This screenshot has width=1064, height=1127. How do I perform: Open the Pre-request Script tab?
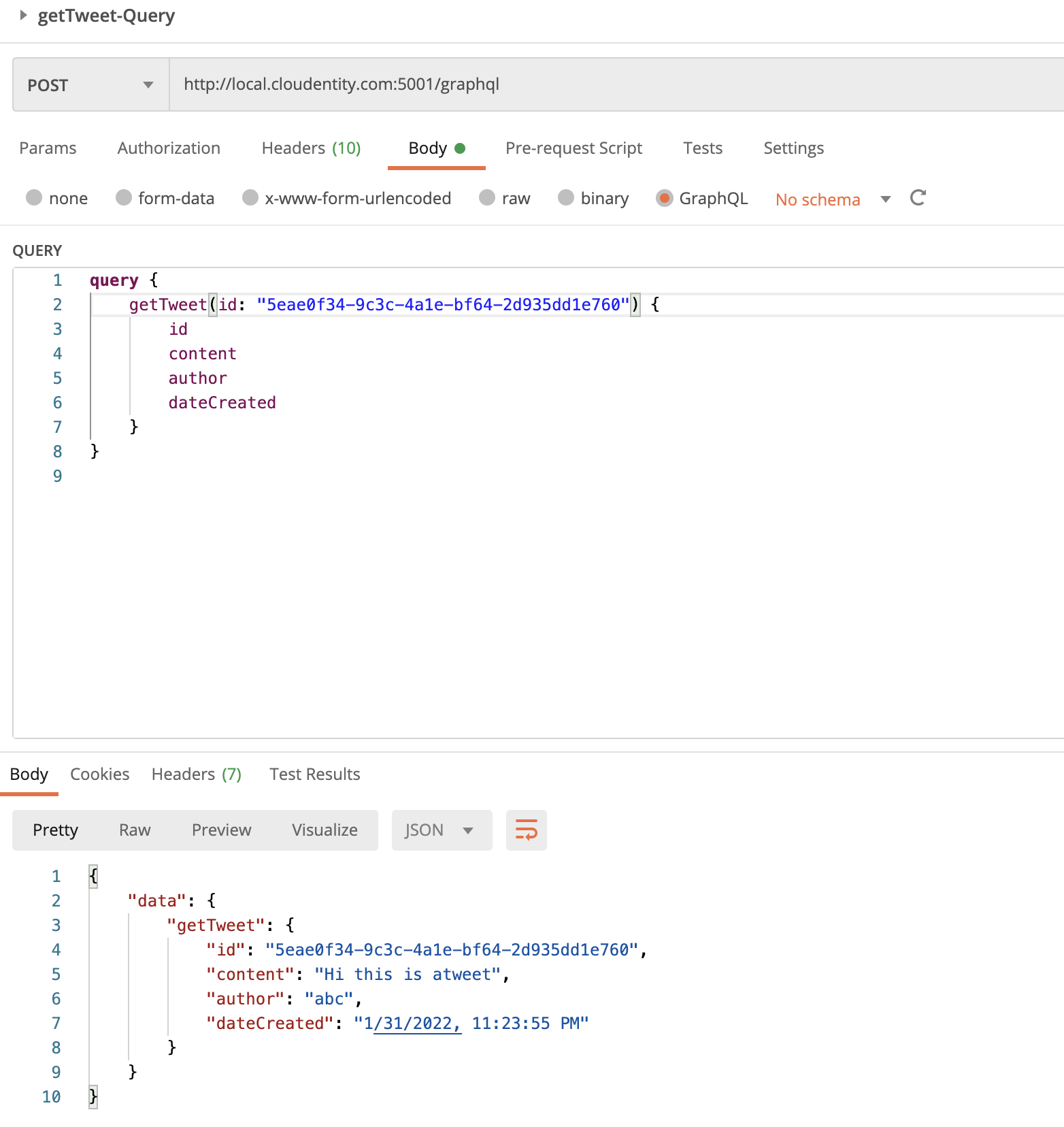[573, 148]
